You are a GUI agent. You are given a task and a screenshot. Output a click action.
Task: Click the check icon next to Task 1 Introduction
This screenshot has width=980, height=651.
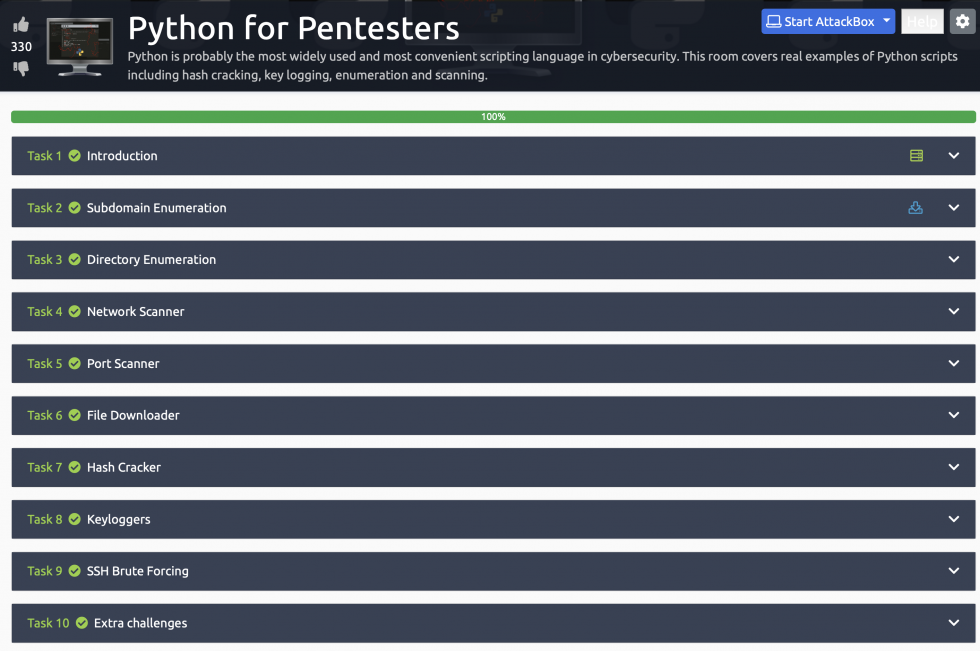(x=74, y=155)
